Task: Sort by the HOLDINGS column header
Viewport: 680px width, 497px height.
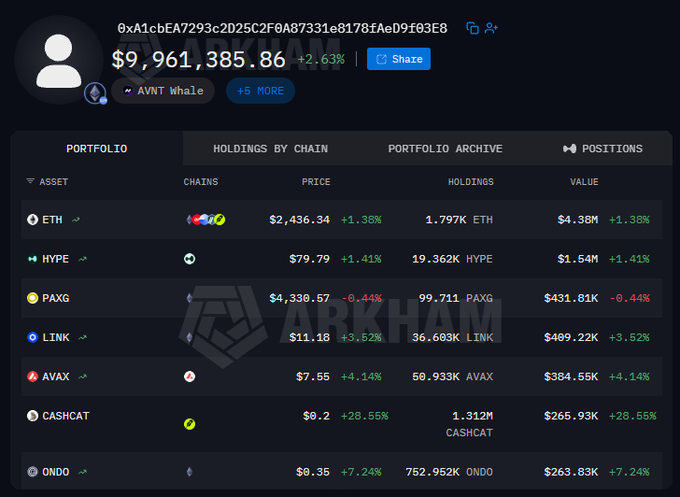Action: 471,182
